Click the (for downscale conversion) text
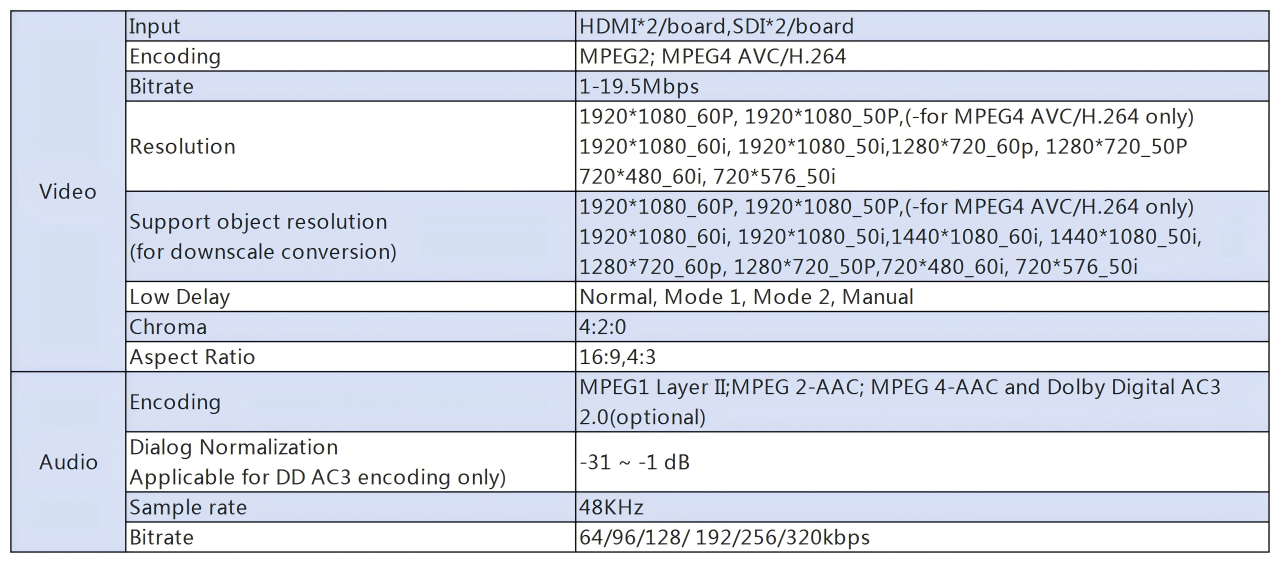The height and width of the screenshot is (563, 1280). point(263,252)
